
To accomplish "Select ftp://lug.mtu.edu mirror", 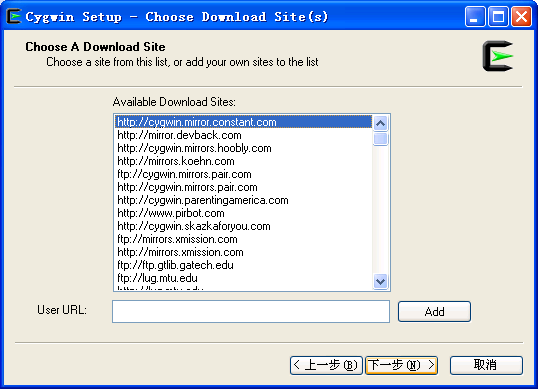I will coord(244,278).
